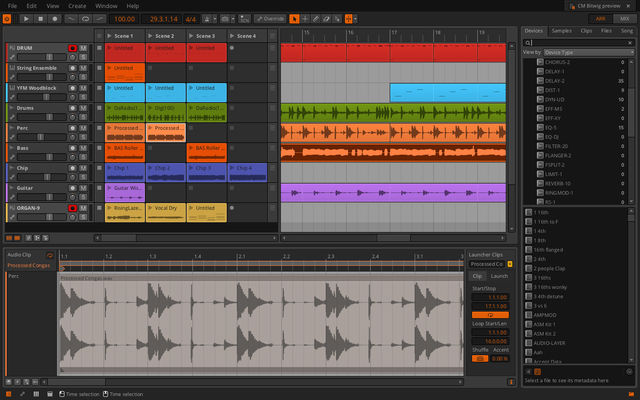Mute the Bass track
Image resolution: width=640 pixels, height=400 pixels.
click(83, 148)
